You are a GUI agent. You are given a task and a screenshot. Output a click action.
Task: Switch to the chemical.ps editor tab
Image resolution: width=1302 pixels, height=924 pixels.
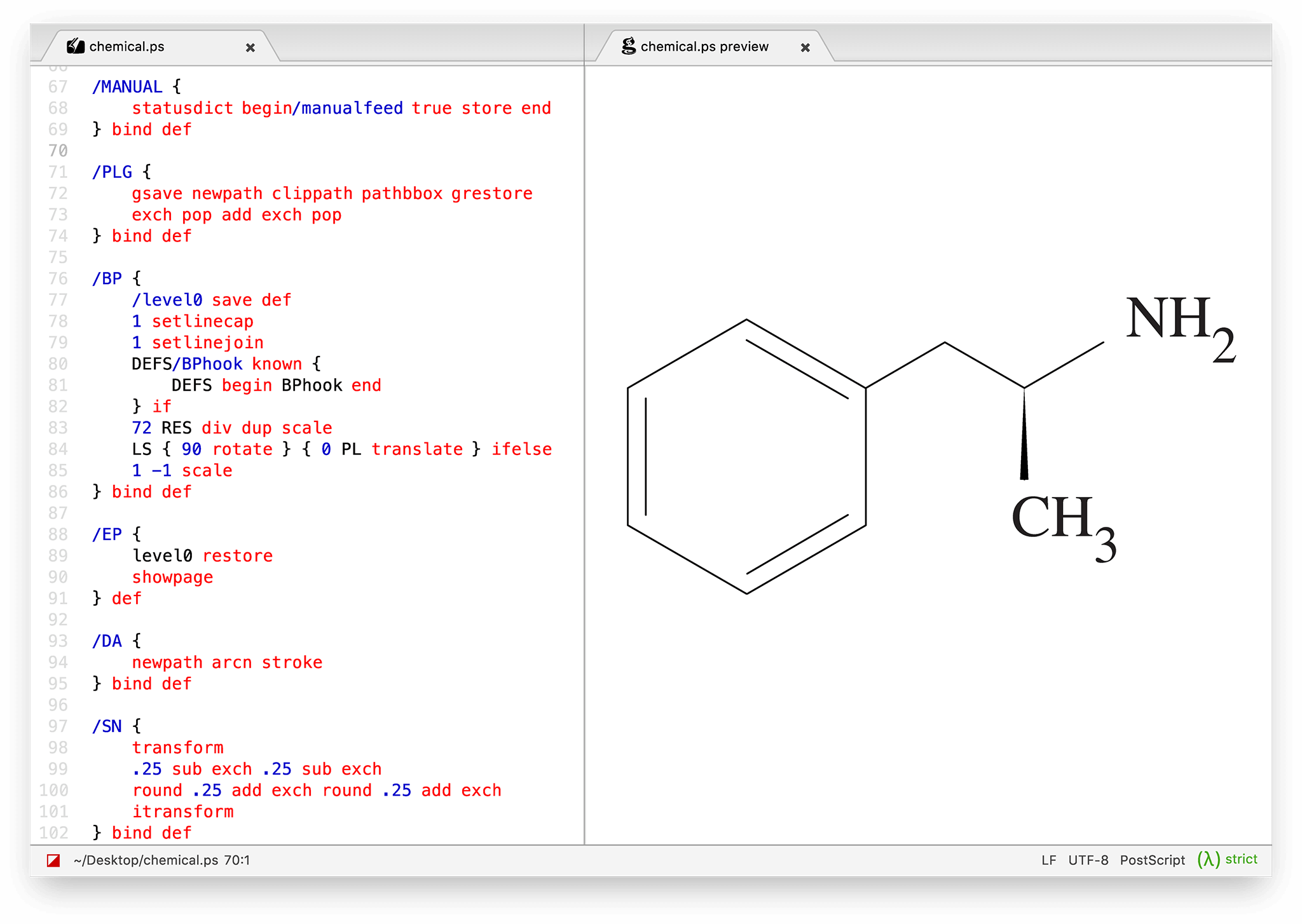tap(127, 46)
